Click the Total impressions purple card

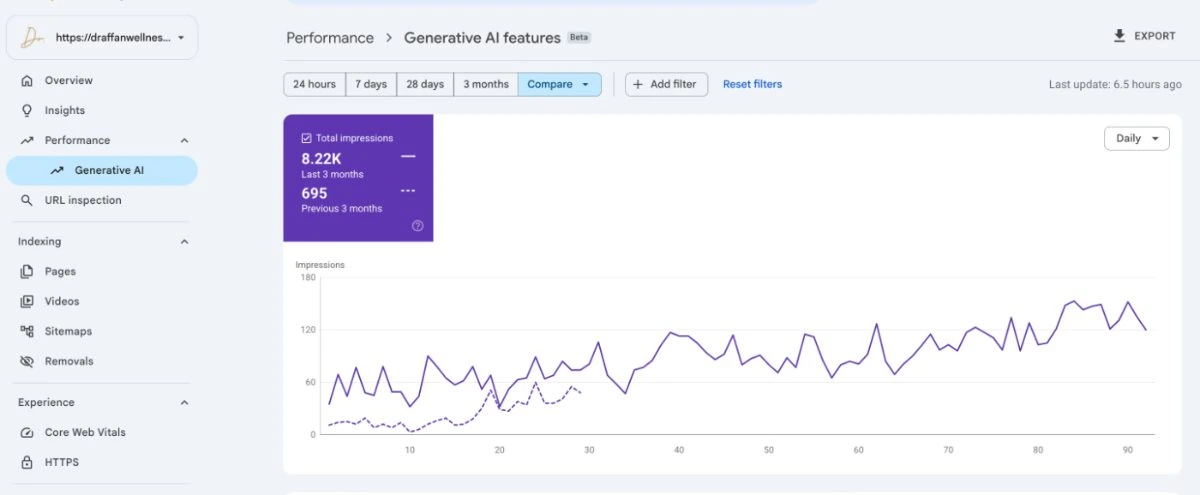358,178
